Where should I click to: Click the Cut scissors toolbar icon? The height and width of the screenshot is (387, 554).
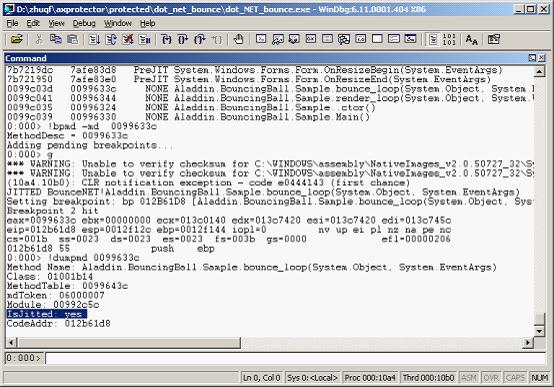point(39,39)
